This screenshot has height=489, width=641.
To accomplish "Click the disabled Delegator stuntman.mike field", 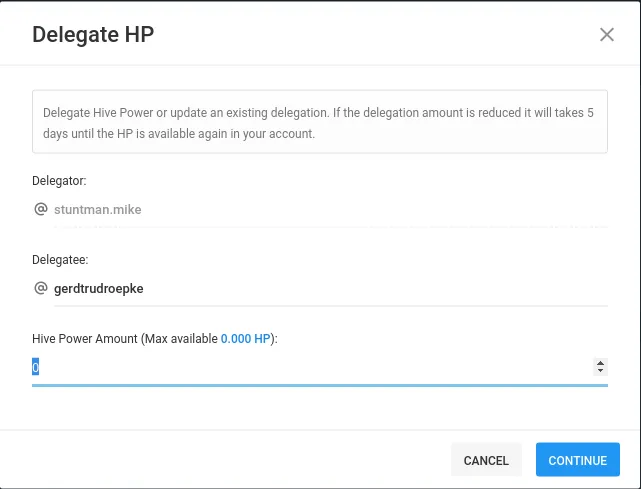I will tap(331, 210).
